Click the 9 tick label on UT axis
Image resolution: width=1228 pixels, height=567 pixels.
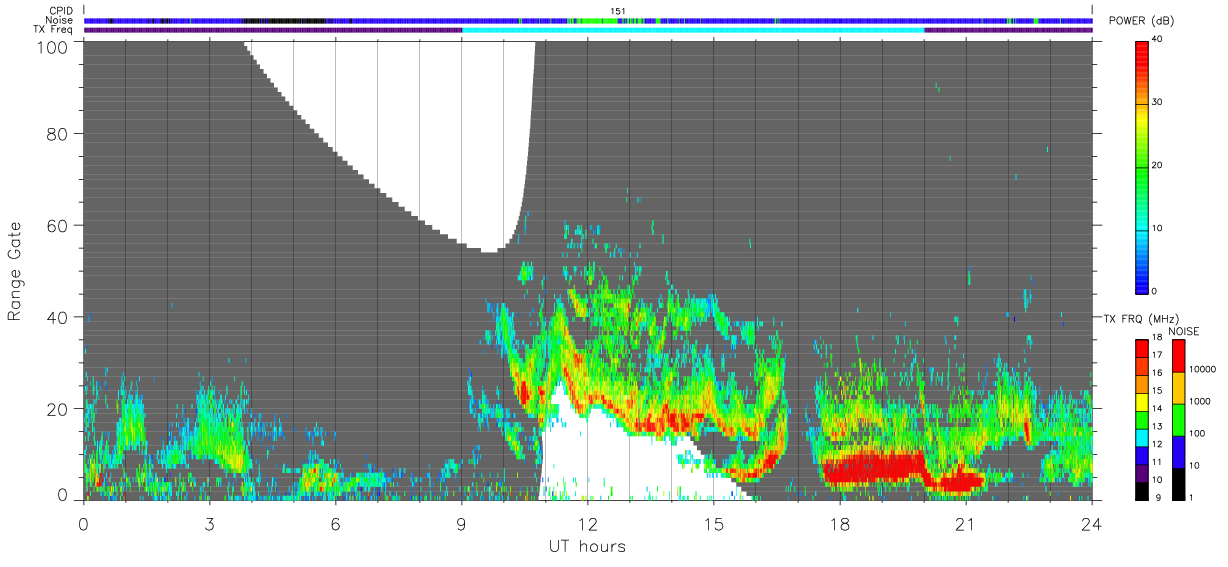461,524
